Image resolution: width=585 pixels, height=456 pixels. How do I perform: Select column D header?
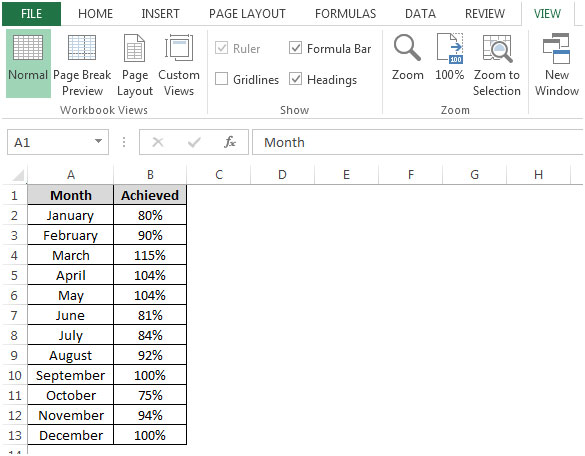point(282,175)
